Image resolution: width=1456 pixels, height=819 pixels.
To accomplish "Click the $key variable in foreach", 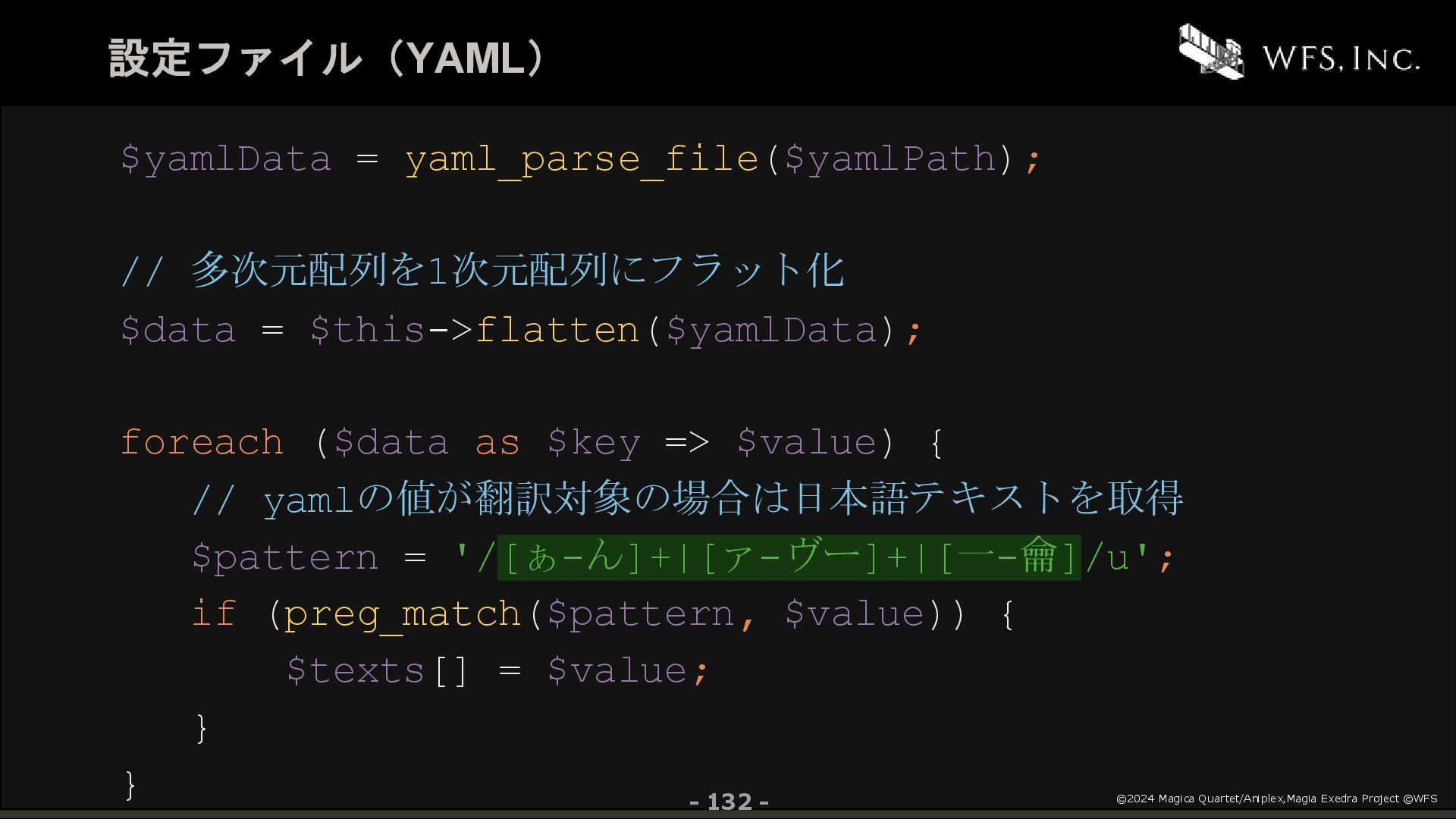I will pyautogui.click(x=594, y=443).
